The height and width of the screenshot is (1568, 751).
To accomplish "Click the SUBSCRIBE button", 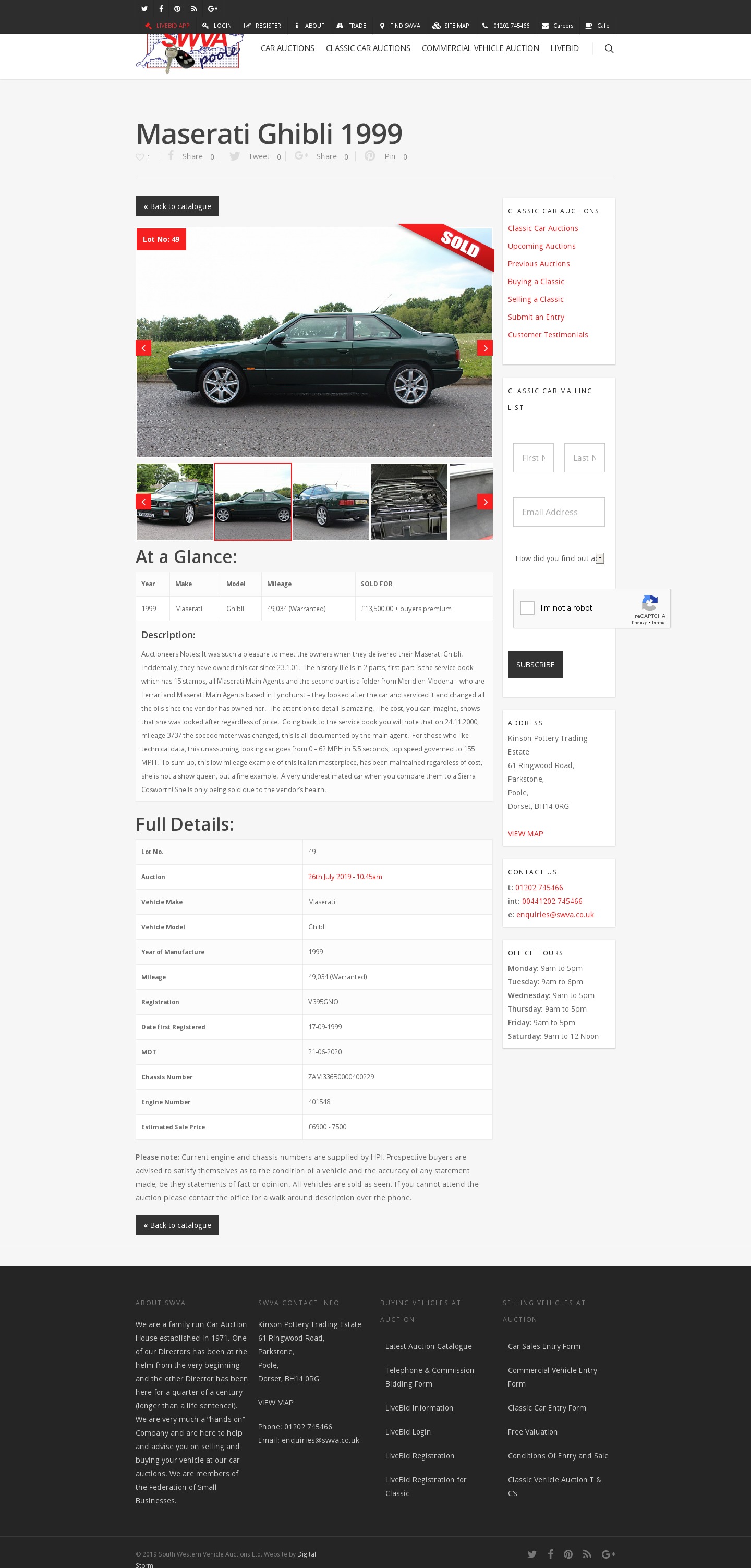I will coord(536,665).
